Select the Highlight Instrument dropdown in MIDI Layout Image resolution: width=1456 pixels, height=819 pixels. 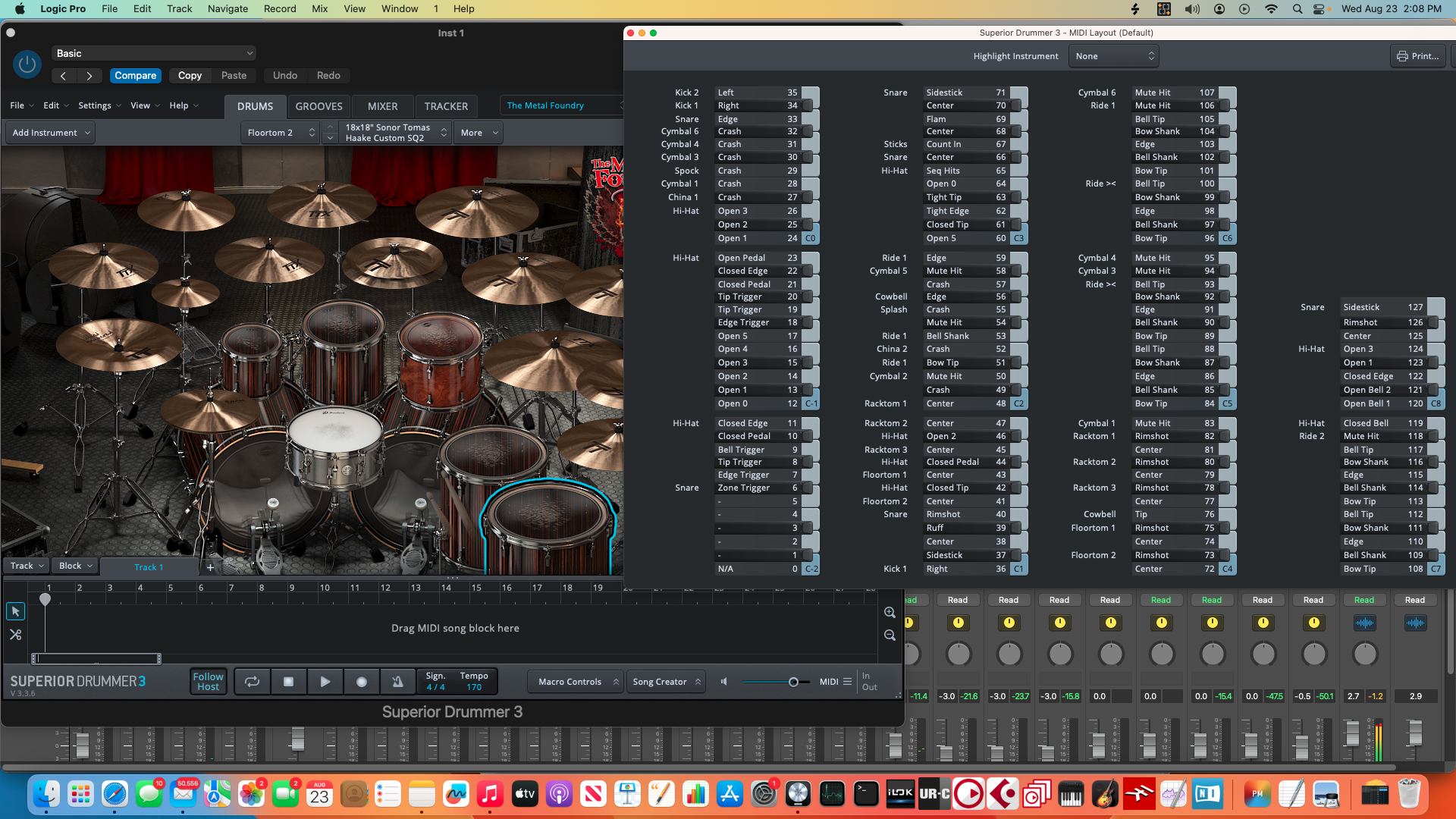click(x=1113, y=56)
